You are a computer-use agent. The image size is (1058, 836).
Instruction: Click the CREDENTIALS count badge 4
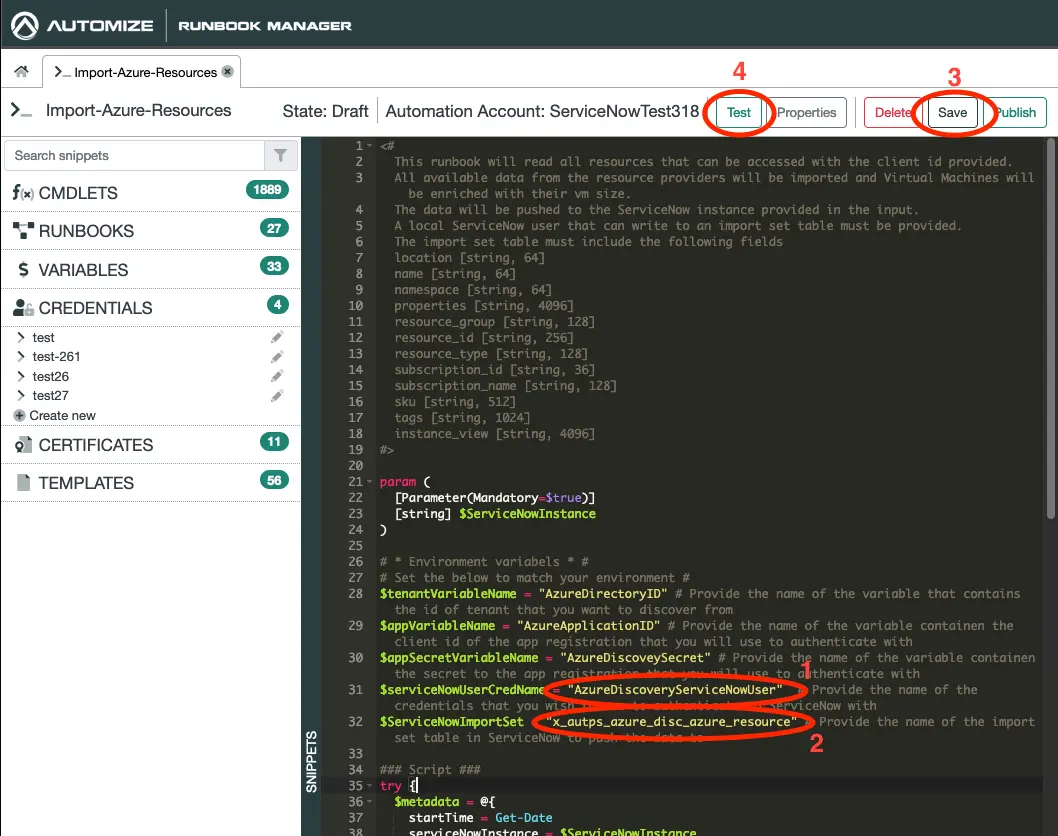277,304
